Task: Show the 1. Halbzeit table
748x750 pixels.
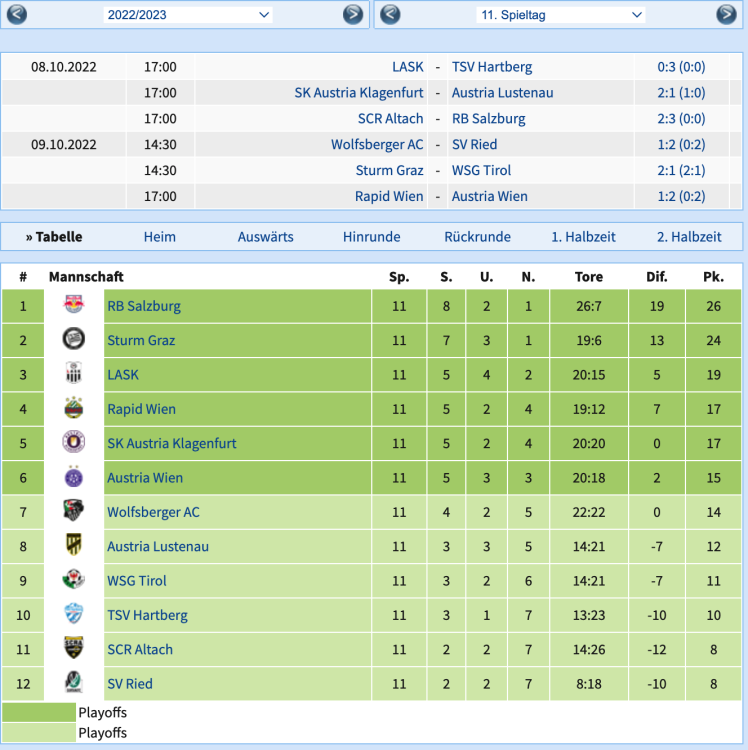Action: point(583,237)
